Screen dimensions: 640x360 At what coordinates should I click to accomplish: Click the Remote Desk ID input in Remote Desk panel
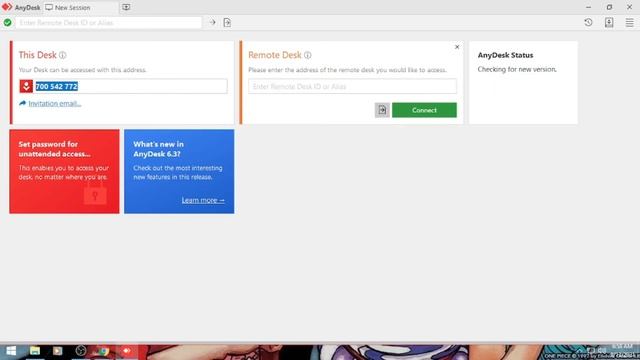click(x=352, y=86)
